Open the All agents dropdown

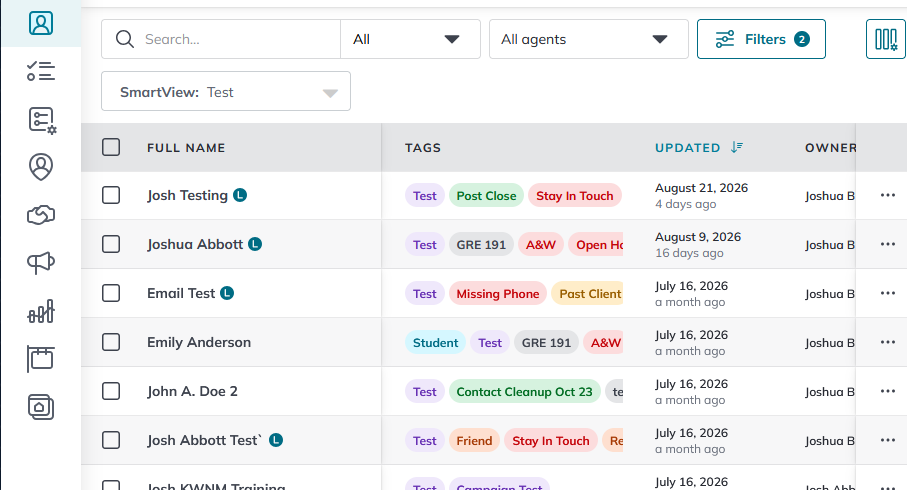pyautogui.click(x=589, y=39)
